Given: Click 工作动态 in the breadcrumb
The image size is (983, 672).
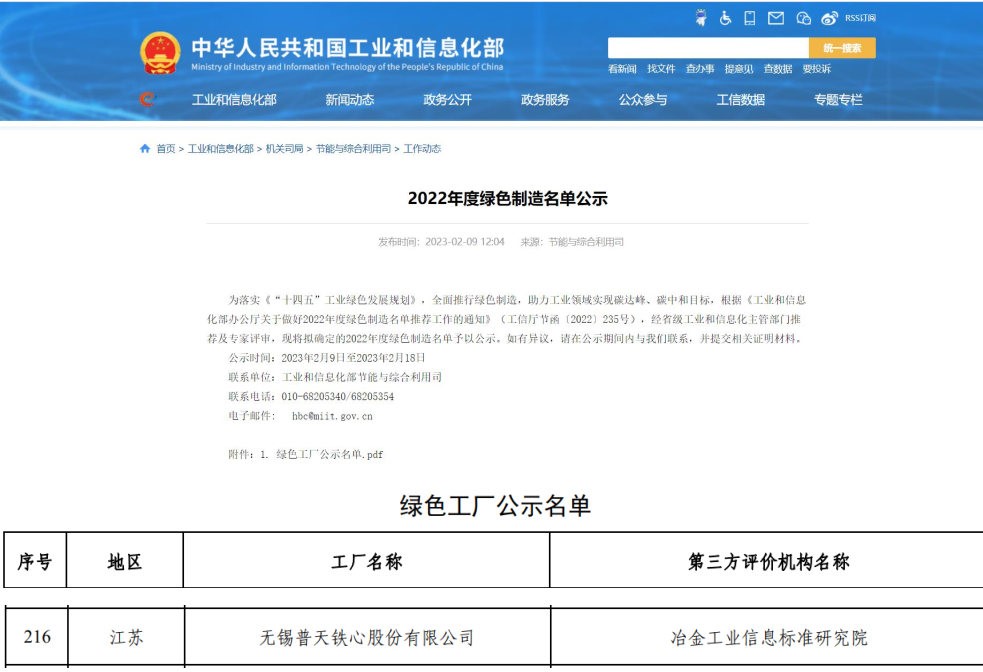Looking at the screenshot, I should tap(422, 149).
